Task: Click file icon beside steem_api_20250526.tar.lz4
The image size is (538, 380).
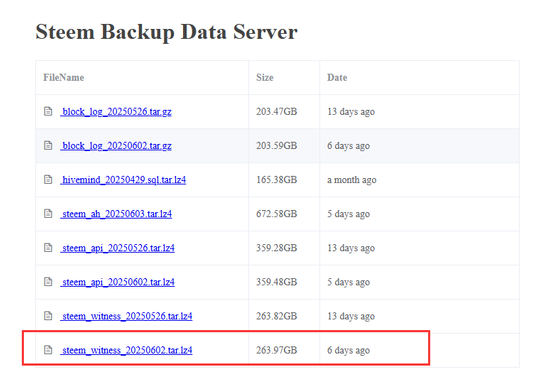Action: (48, 248)
